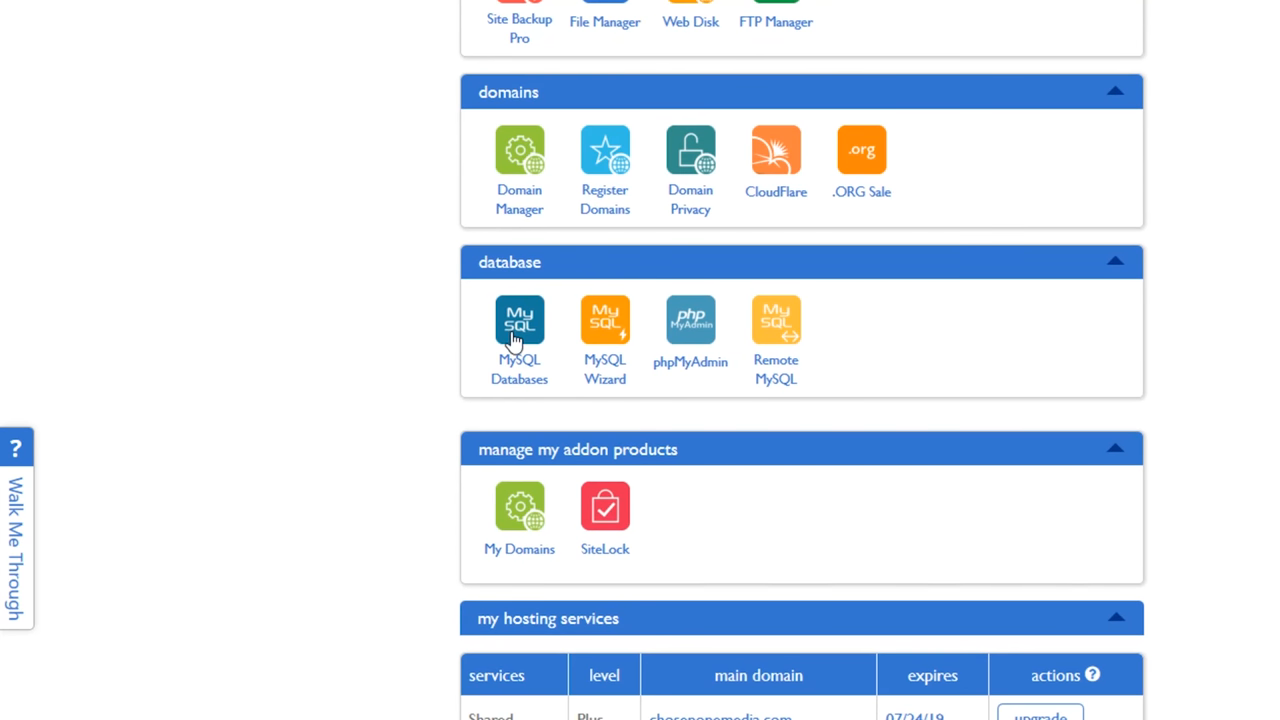
Task: Open the phpMyAdmin icon
Action: (691, 320)
